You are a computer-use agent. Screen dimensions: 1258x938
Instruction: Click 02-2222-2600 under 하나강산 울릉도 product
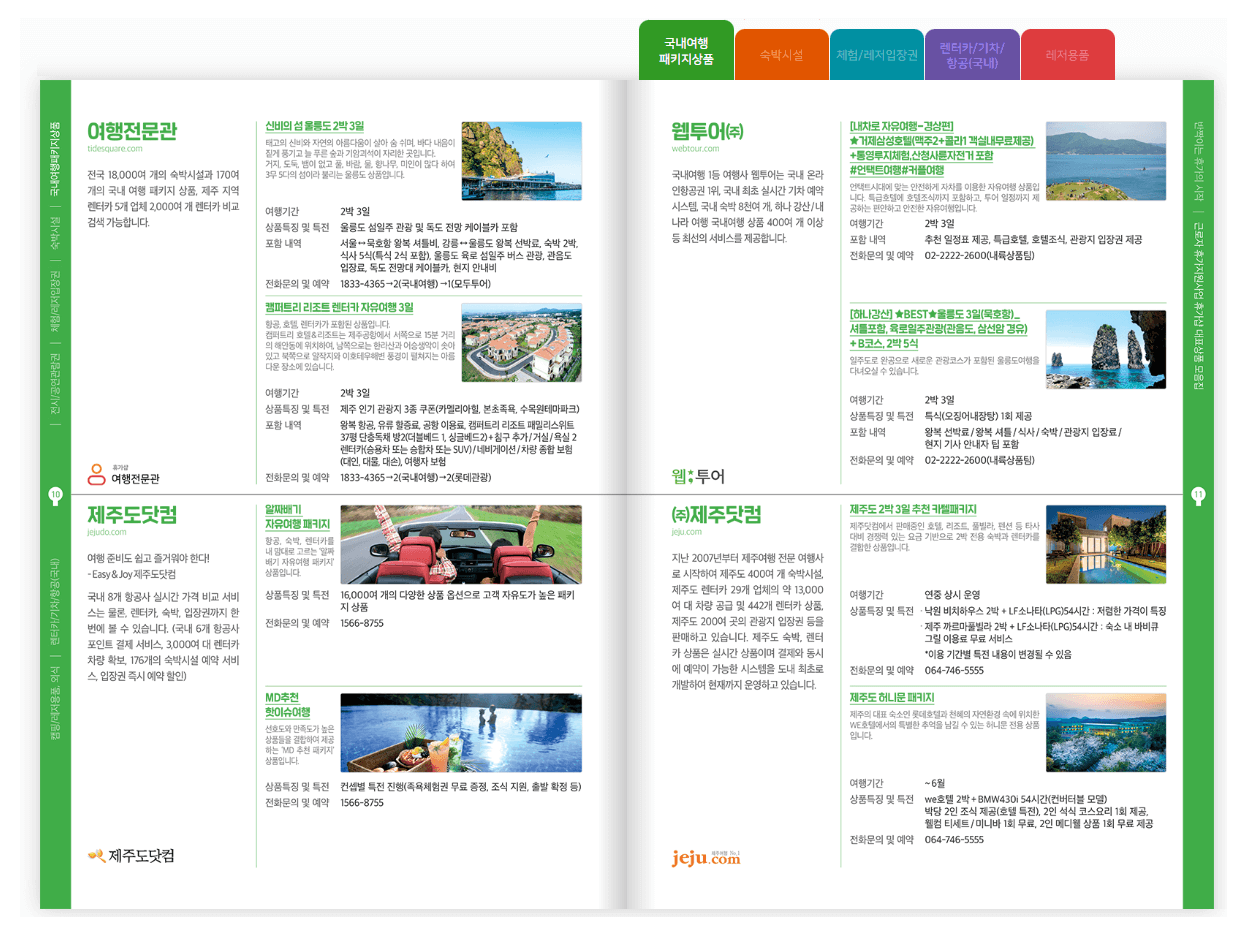pos(979,459)
